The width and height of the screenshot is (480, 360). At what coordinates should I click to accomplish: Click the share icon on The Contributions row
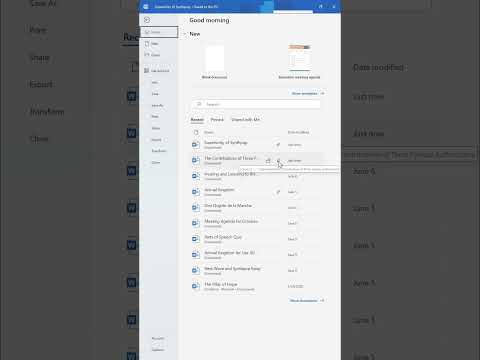(x=268, y=161)
